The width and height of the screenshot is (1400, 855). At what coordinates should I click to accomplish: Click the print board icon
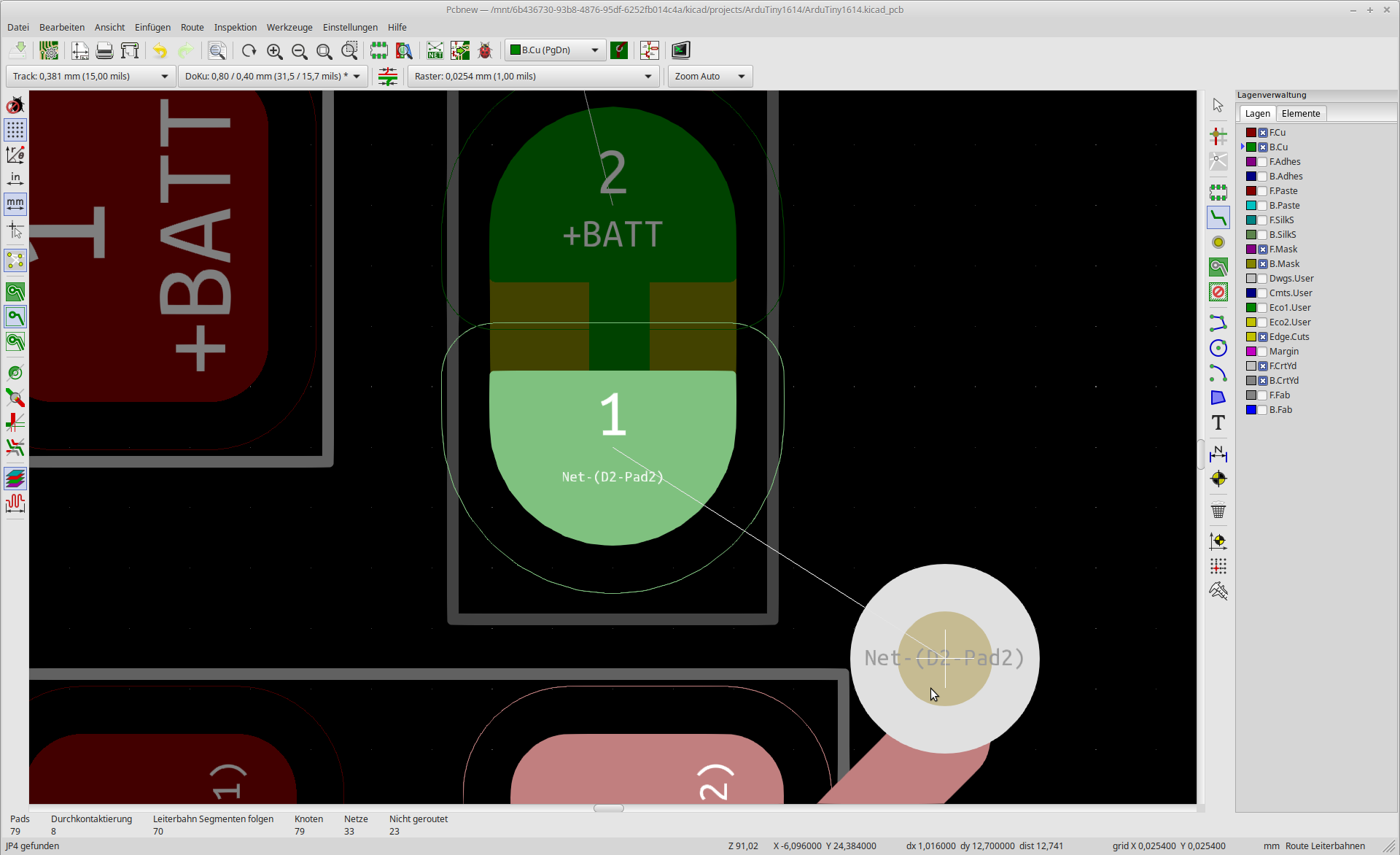[105, 50]
